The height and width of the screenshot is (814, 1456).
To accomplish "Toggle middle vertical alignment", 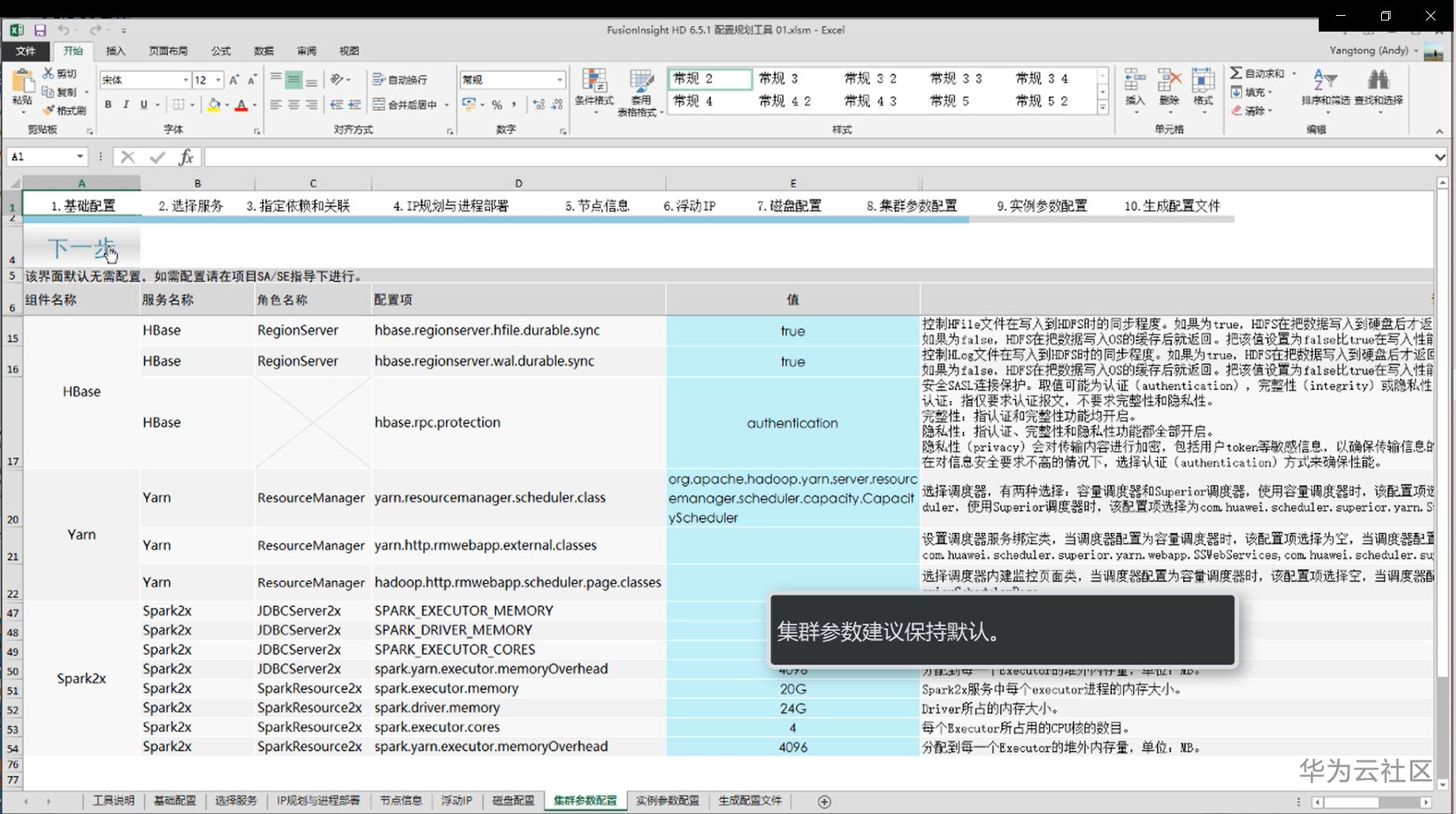I will point(294,80).
